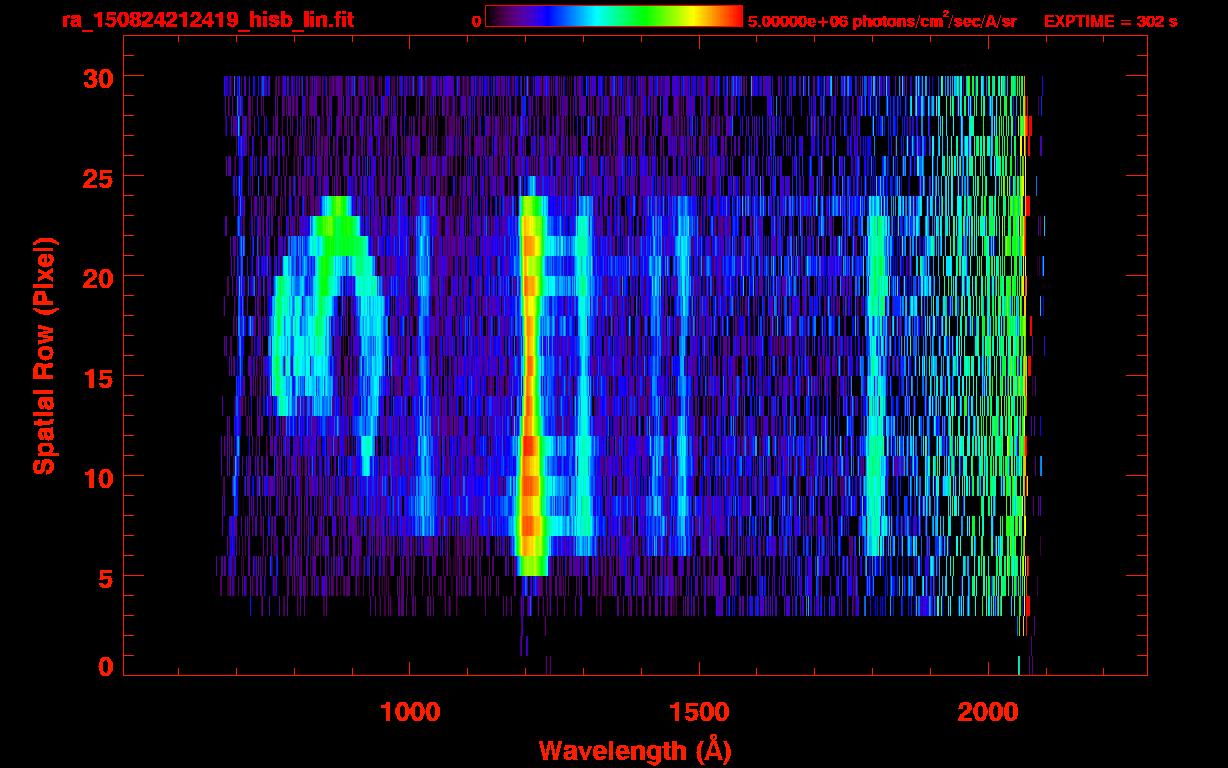Click the EXPTIME = 302 s text

point(1110,21)
